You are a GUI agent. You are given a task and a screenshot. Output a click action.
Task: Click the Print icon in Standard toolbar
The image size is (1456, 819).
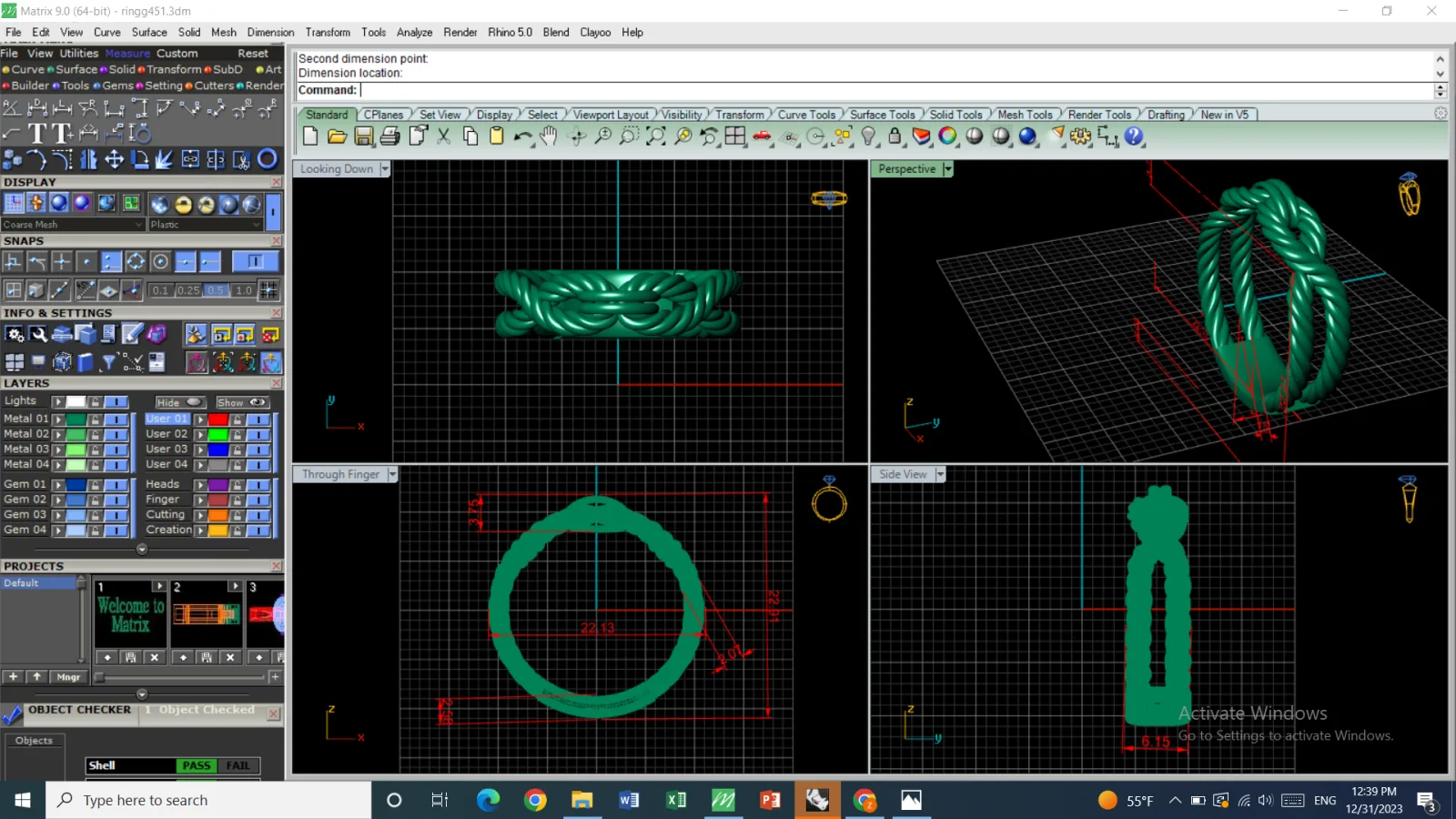pyautogui.click(x=390, y=136)
